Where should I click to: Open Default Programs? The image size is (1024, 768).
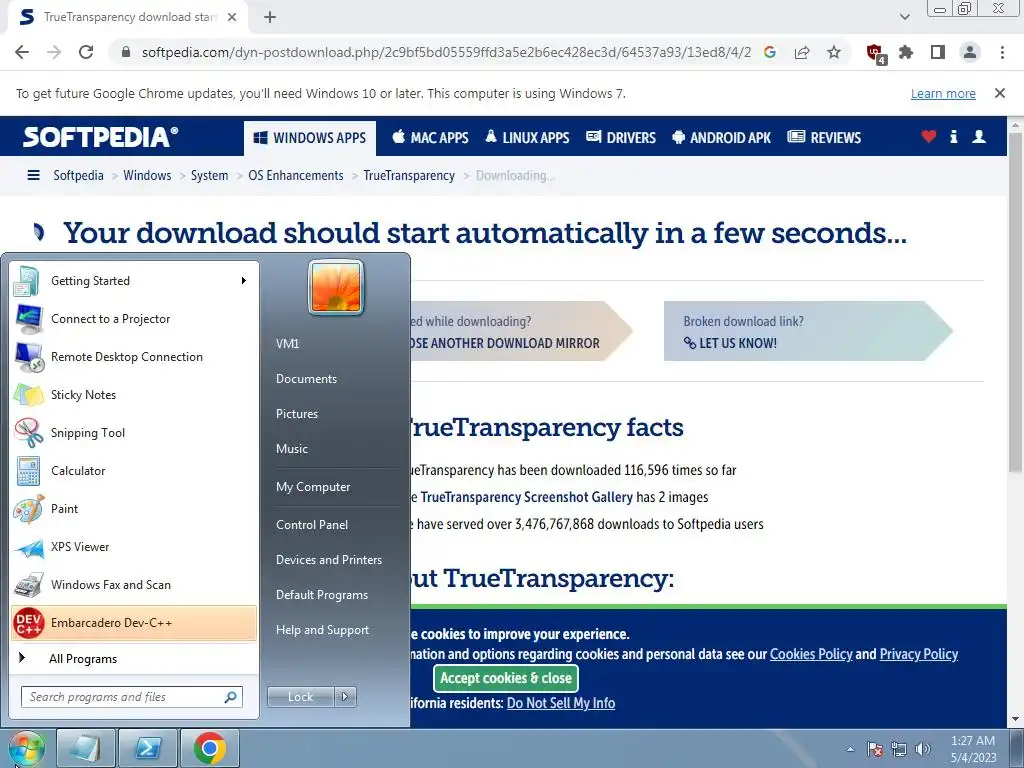coord(321,595)
